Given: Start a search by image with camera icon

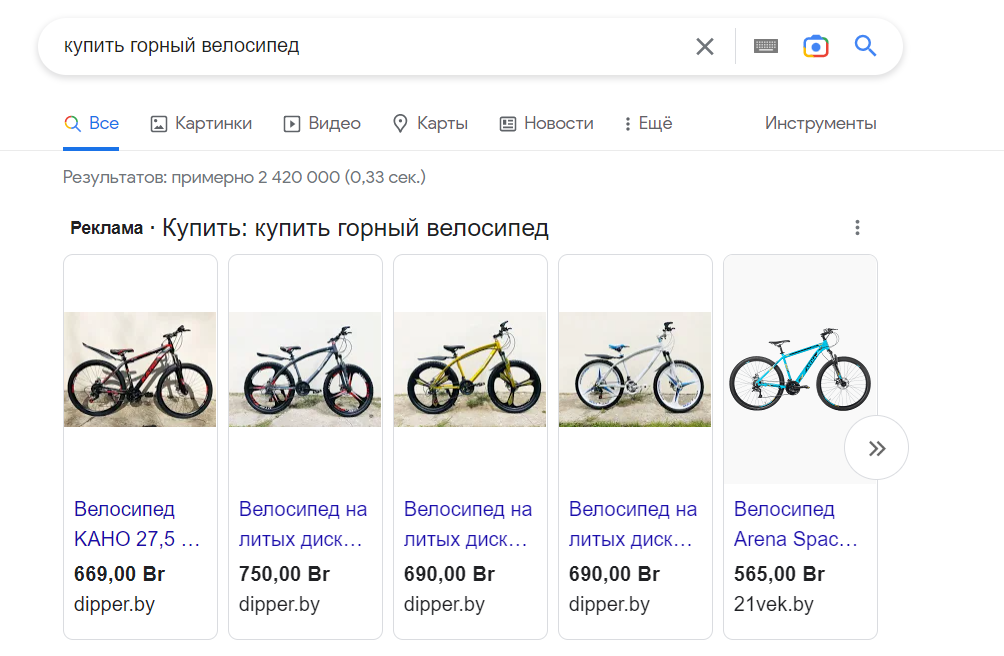Looking at the screenshot, I should pyautogui.click(x=815, y=46).
